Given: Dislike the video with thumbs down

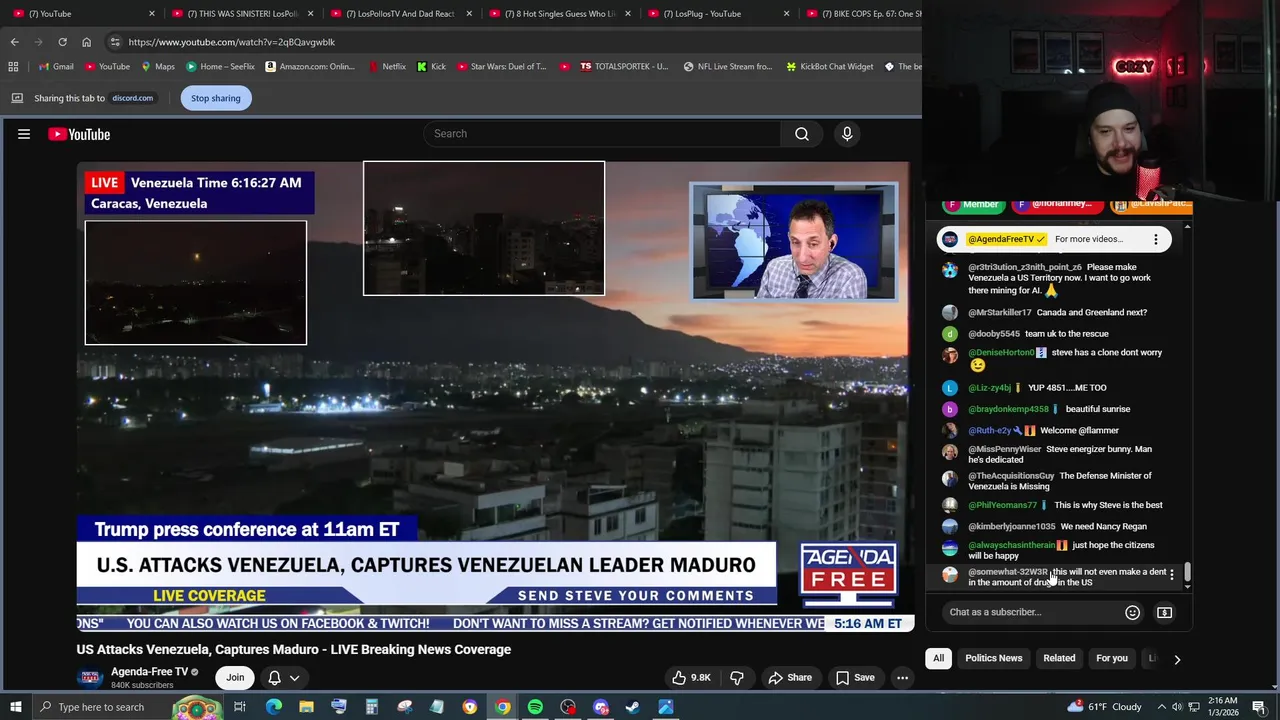Looking at the screenshot, I should click(737, 677).
